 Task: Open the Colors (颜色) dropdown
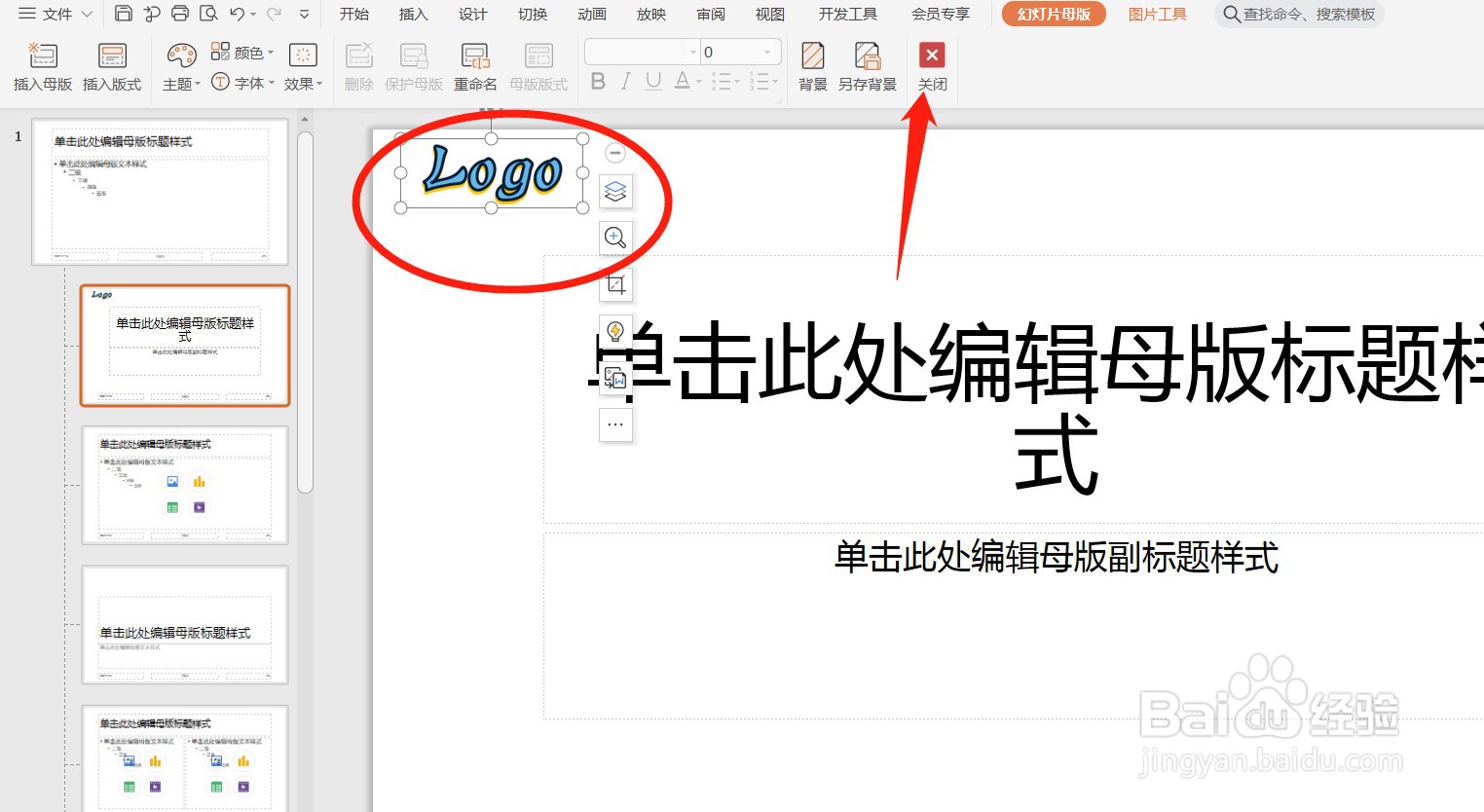pyautogui.click(x=243, y=53)
